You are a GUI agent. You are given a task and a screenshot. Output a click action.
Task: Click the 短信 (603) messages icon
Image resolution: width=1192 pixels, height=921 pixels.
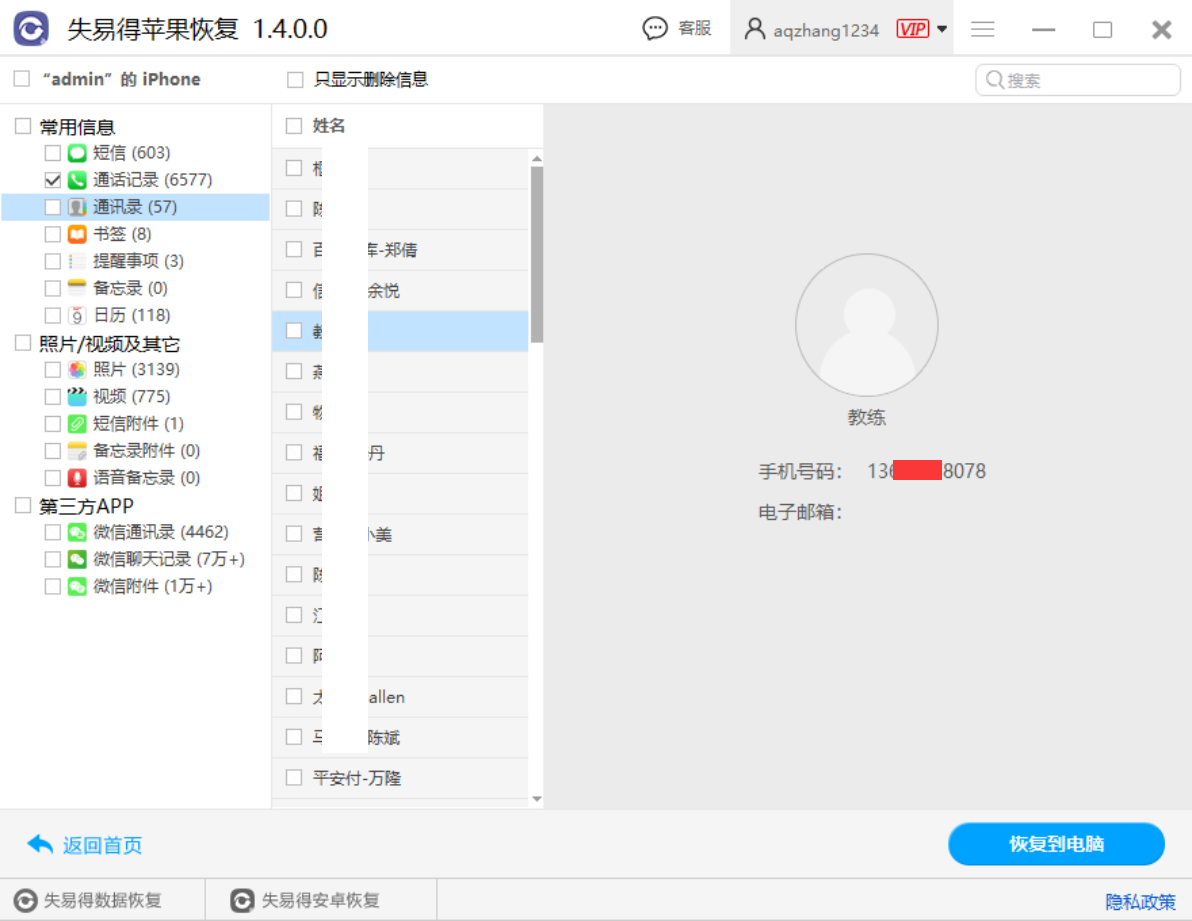77,153
